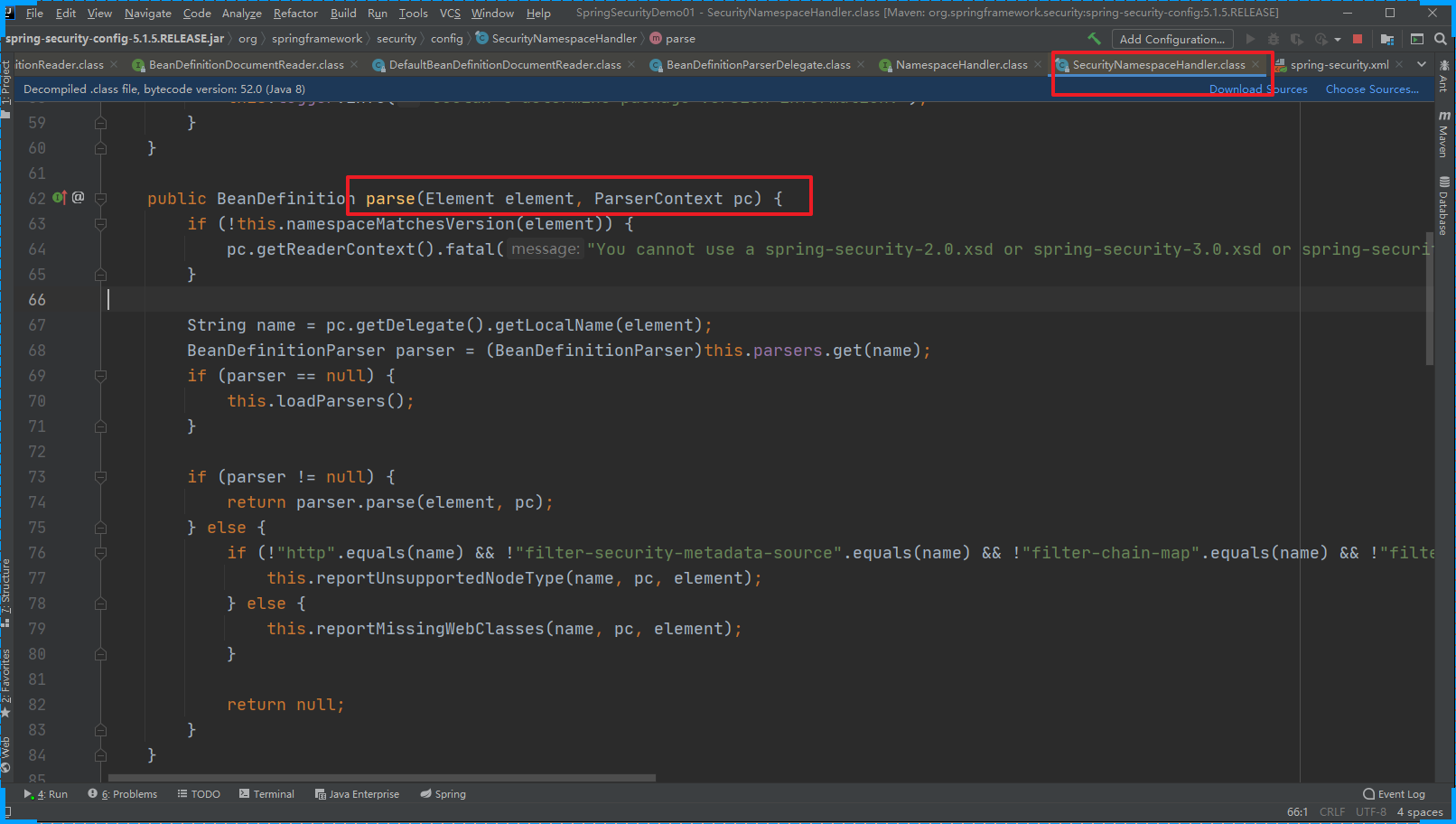Click the Run triangle icon in the toolbar
Image resolution: width=1456 pixels, height=824 pixels.
point(1250,39)
